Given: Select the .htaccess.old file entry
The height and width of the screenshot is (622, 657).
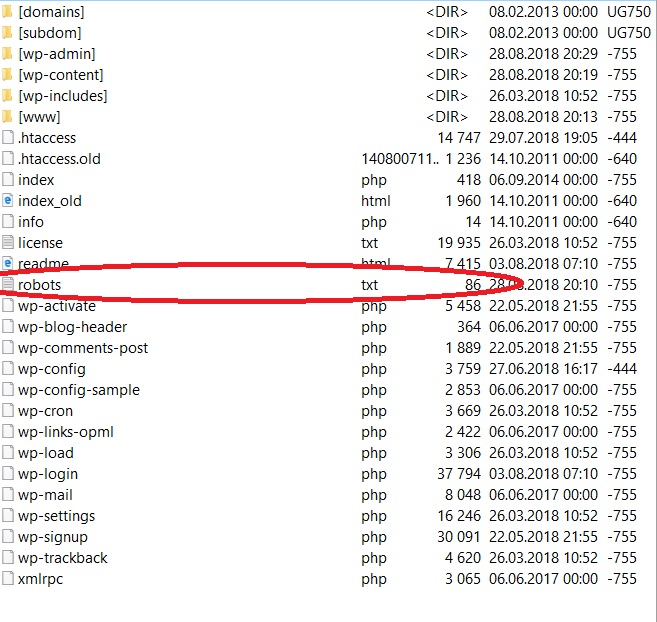Looking at the screenshot, I should click(x=59, y=159).
